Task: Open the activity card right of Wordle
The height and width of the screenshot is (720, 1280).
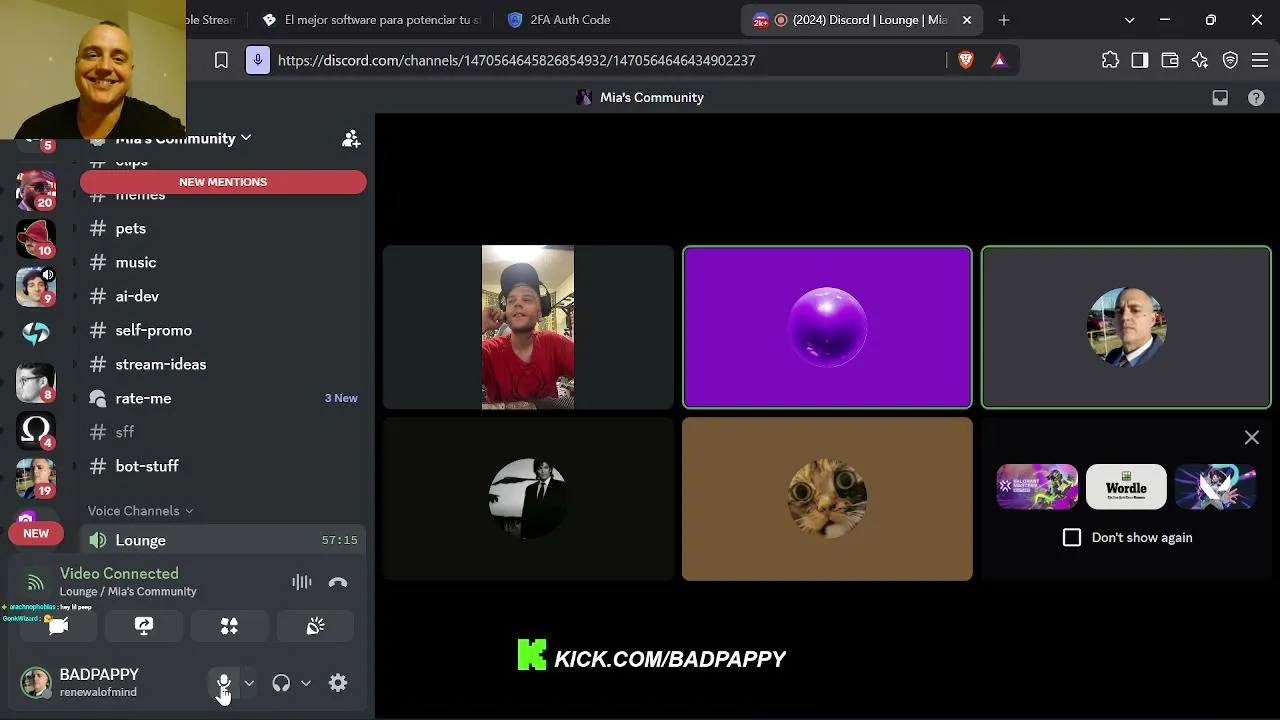Action: pos(1215,487)
